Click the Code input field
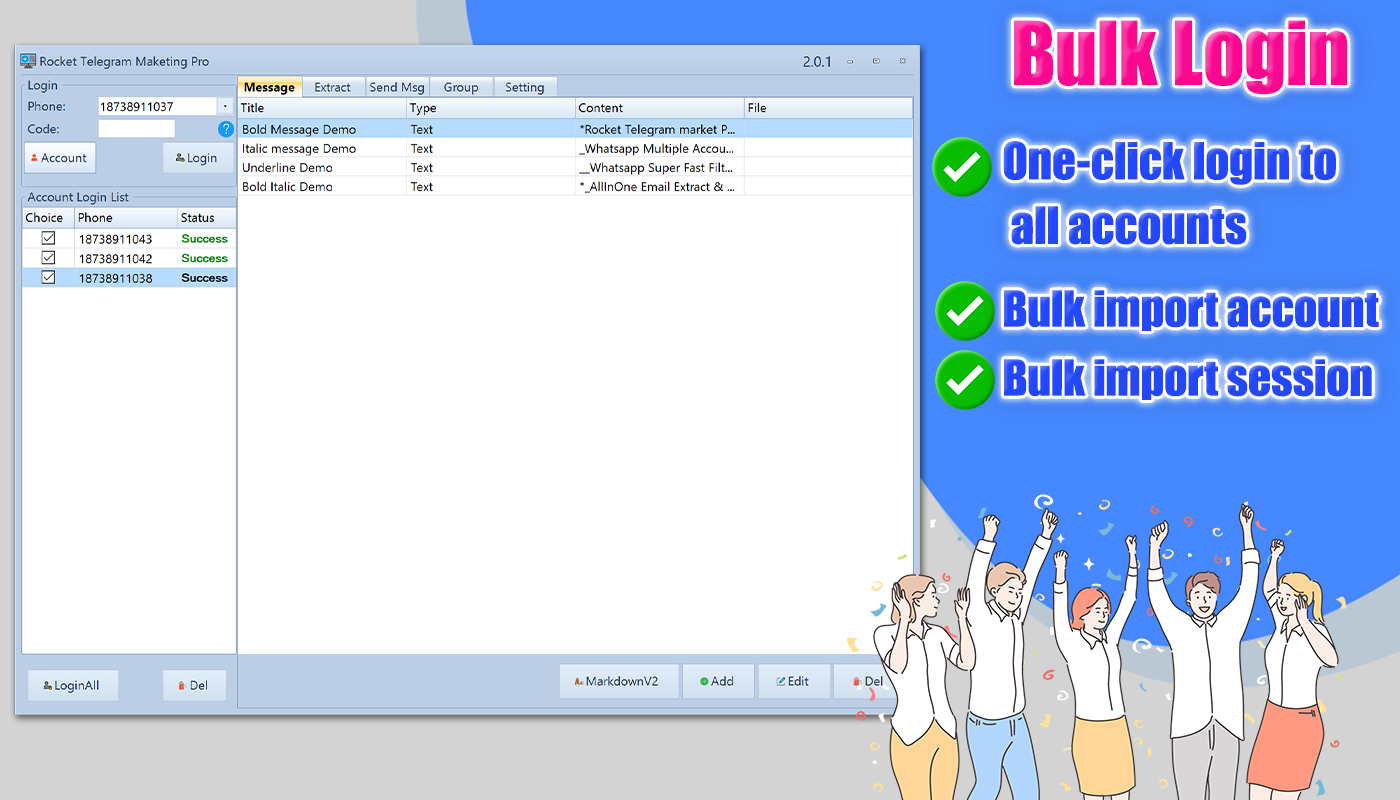The width and height of the screenshot is (1400, 800). click(136, 129)
